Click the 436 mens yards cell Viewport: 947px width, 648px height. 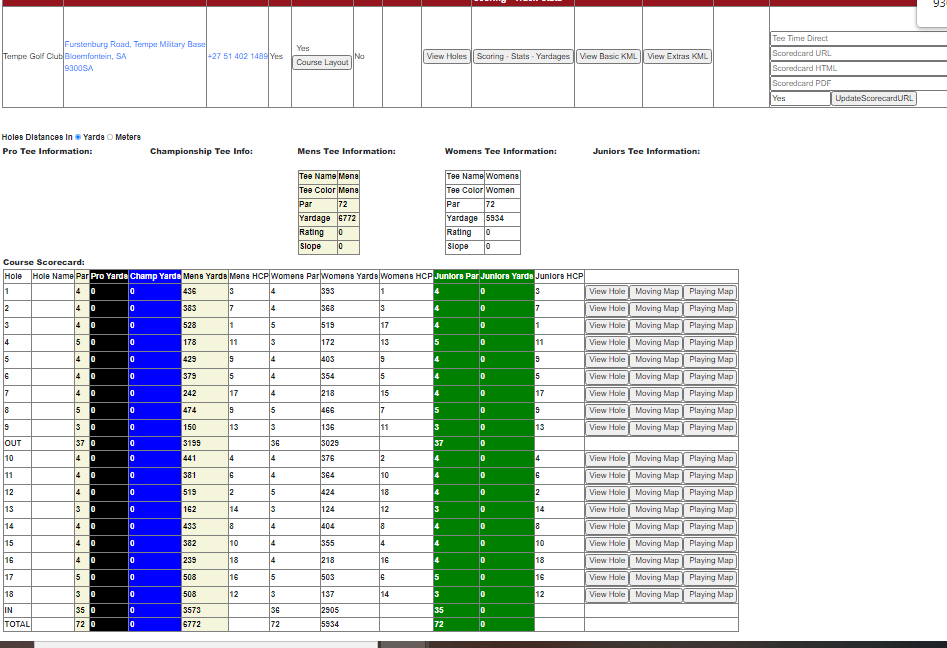[x=205, y=292]
